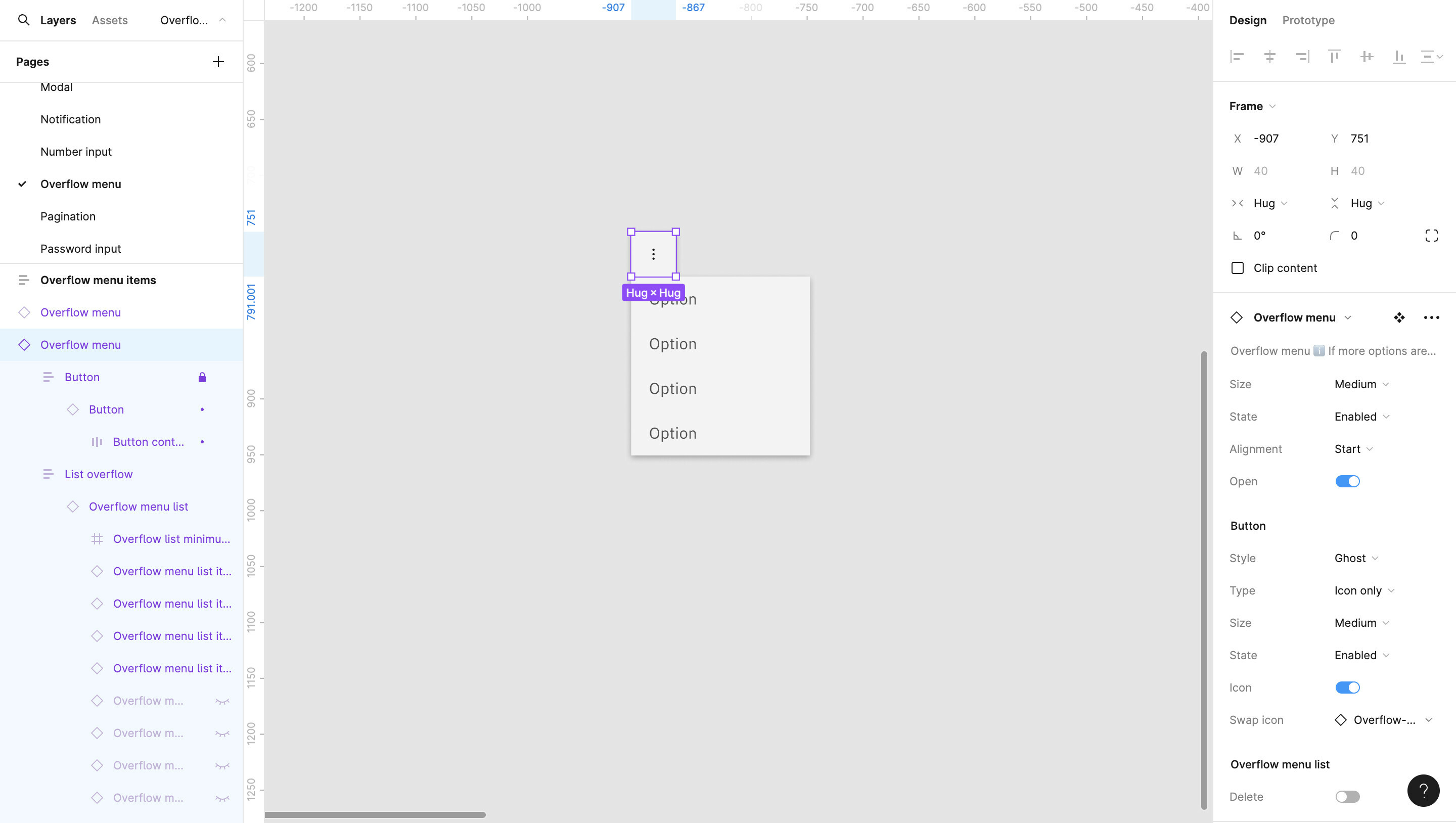
Task: Show the fourth hidden Overflow m... layer
Action: pos(222,798)
